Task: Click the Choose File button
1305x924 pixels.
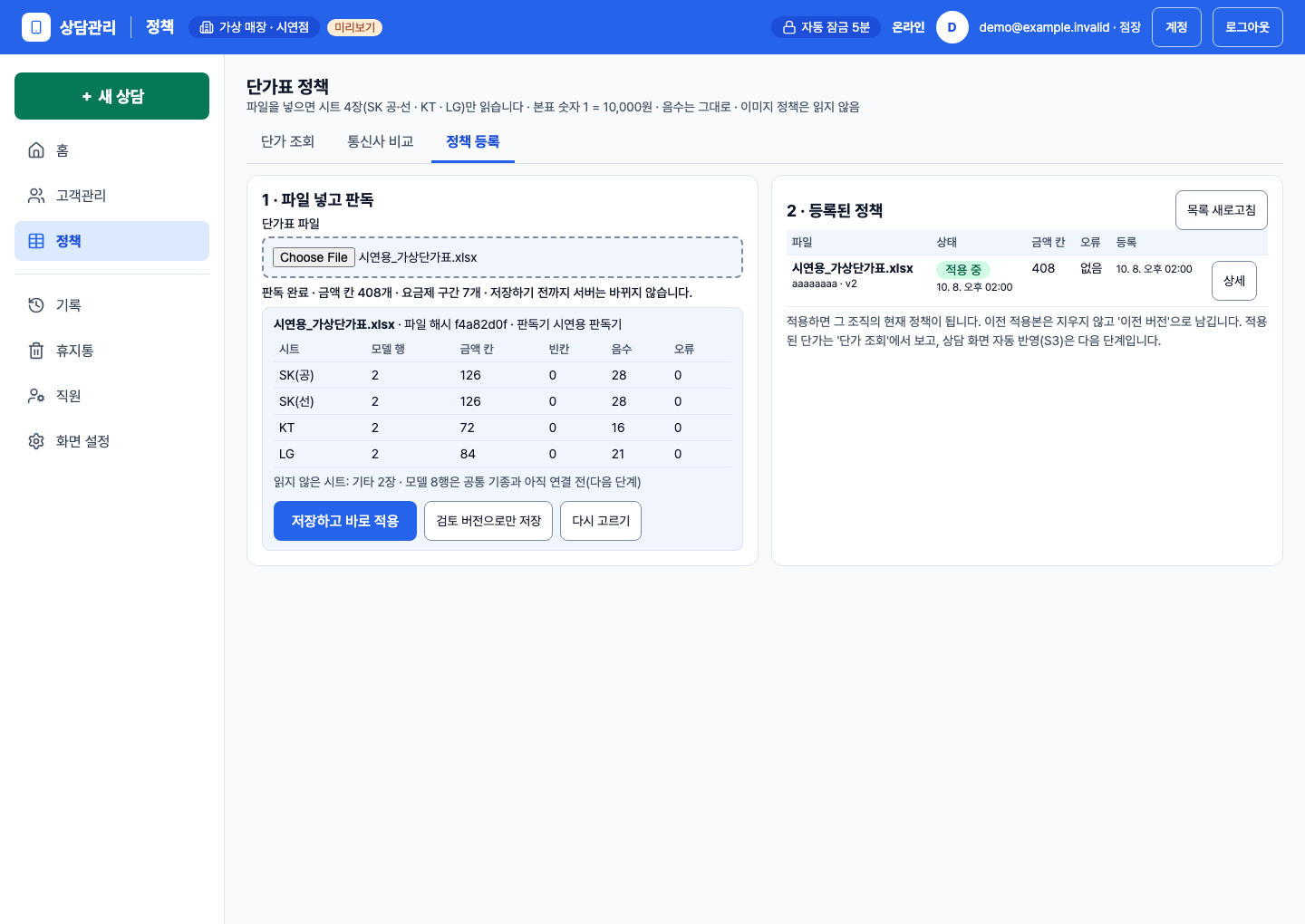Action: (x=314, y=257)
